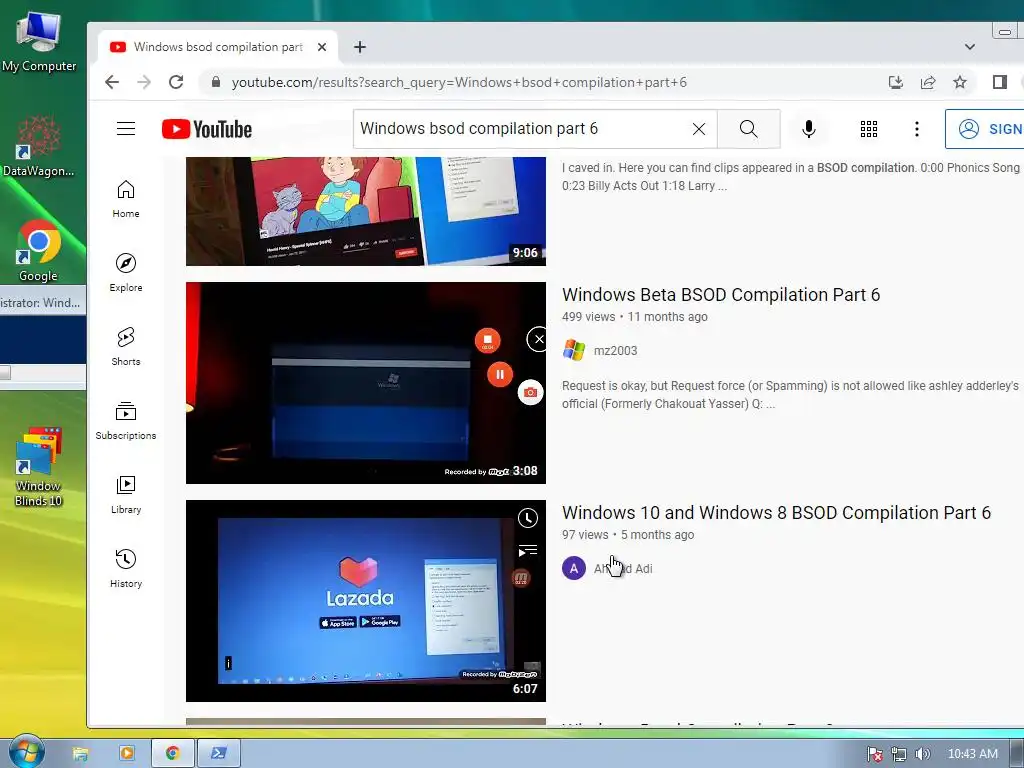Viewport: 1024px width, 768px height.
Task: Open DataWagon desktop shortcut
Action: coord(39,146)
